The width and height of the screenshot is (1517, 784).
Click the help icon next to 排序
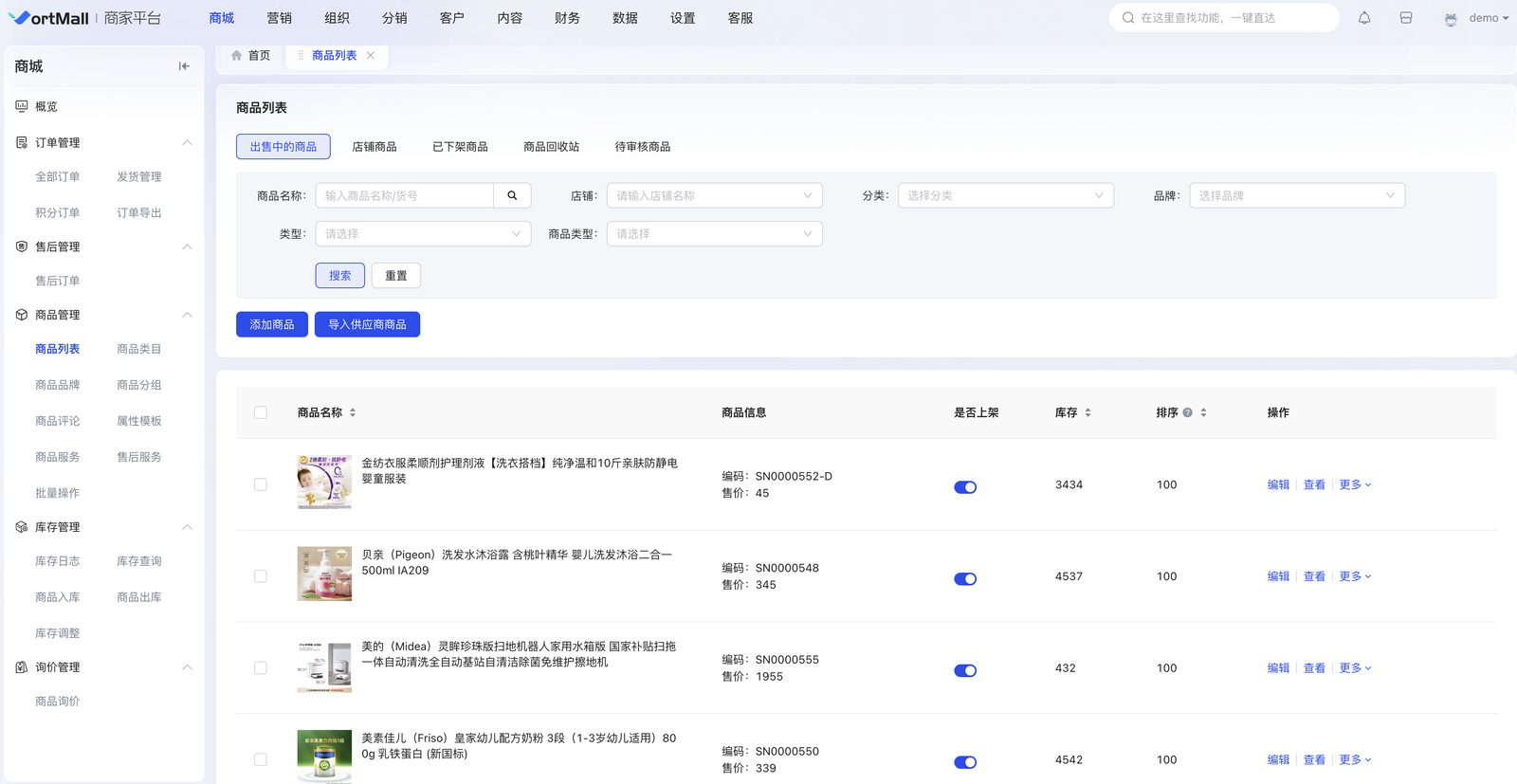click(x=1187, y=413)
